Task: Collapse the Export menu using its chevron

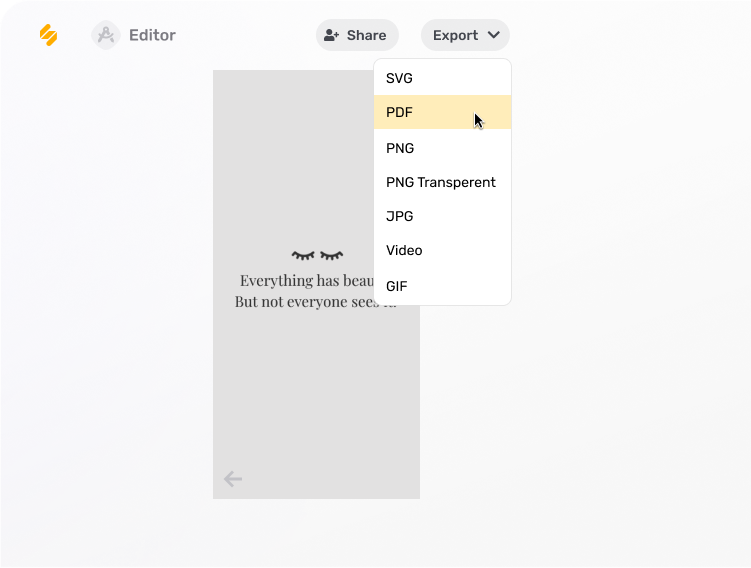Action: [494, 35]
